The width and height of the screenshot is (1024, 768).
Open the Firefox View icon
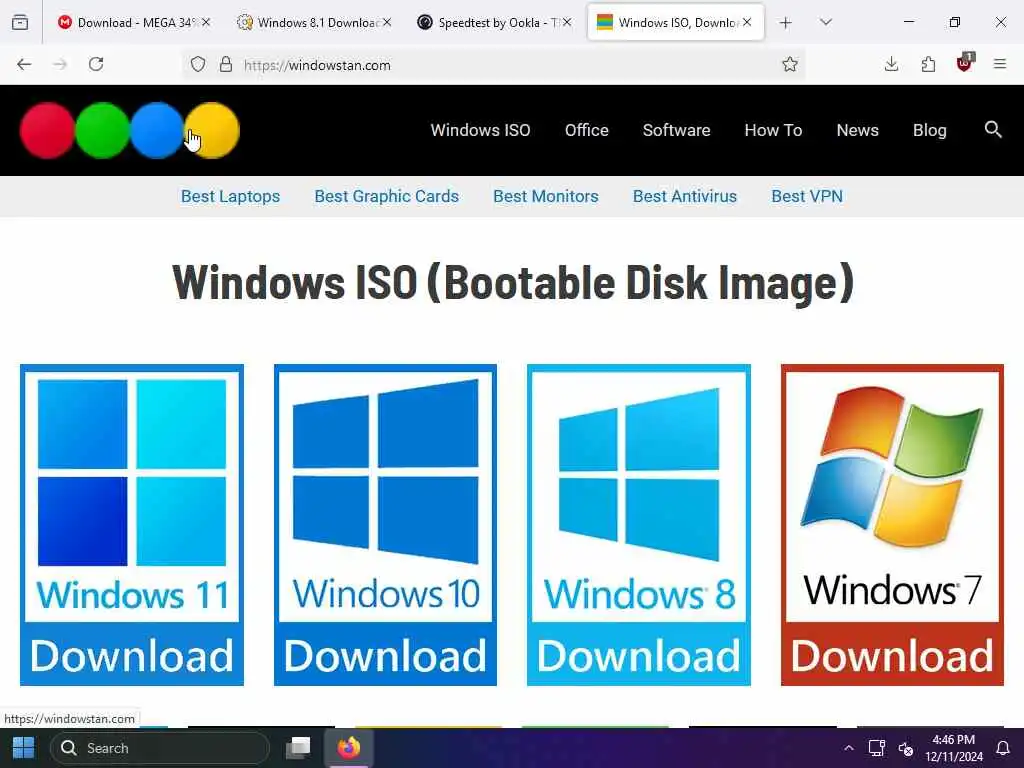click(x=20, y=22)
